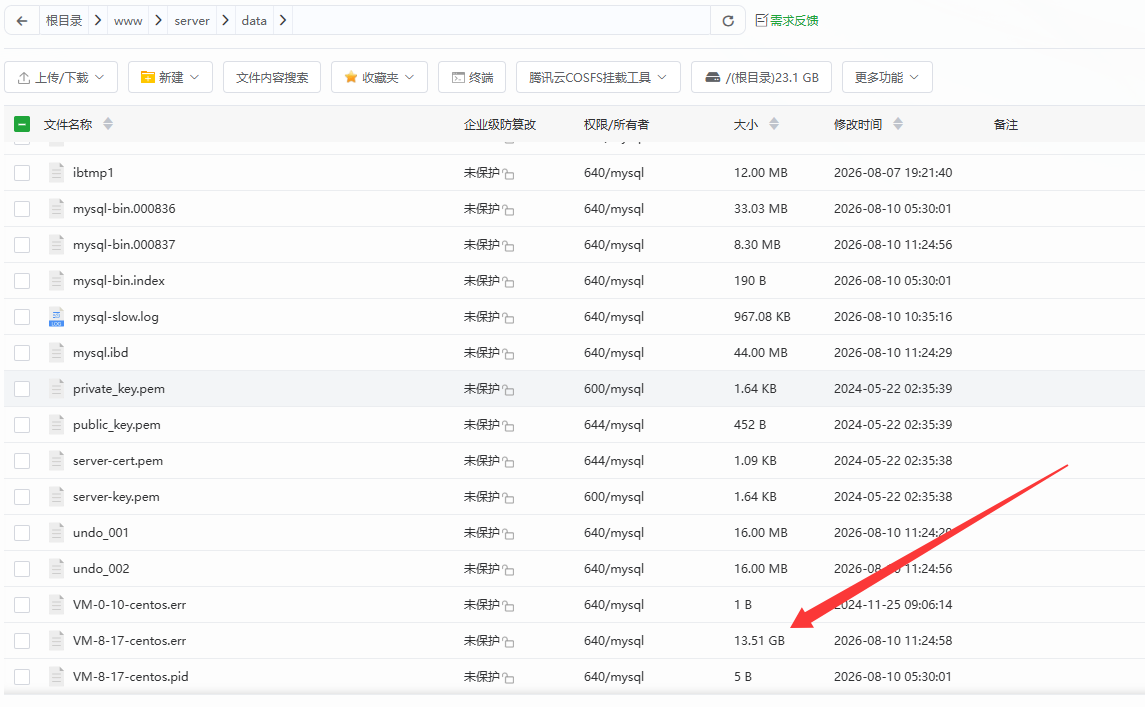Click the lock icon beside ibtmp1
Image resolution: width=1145 pixels, height=707 pixels.
click(508, 175)
